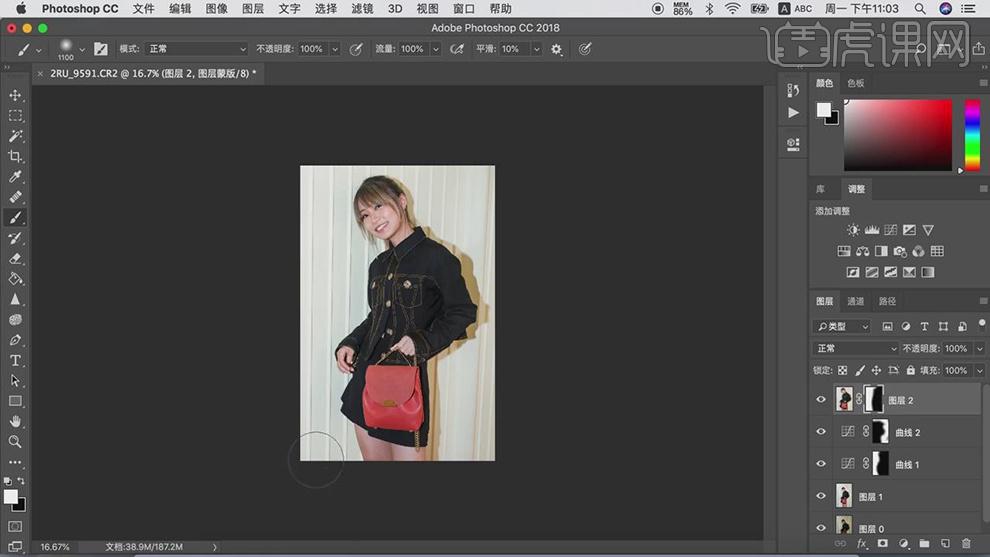Add a Photo Filter adjustment

(x=900, y=251)
